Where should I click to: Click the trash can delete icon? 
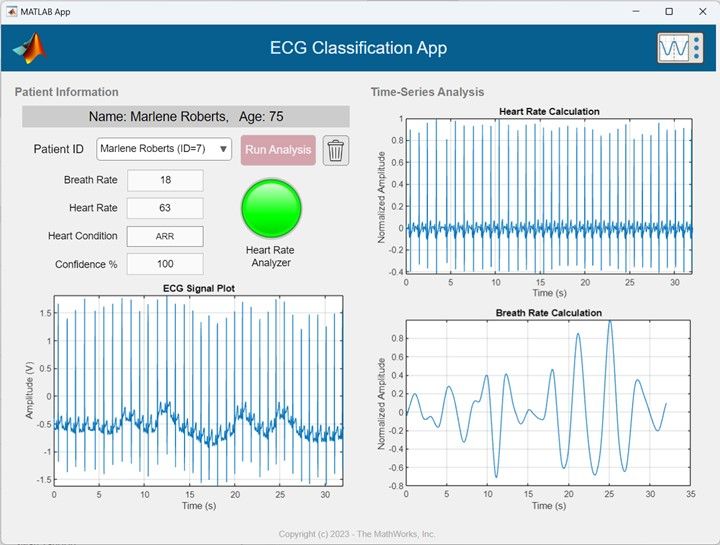[x=336, y=150]
